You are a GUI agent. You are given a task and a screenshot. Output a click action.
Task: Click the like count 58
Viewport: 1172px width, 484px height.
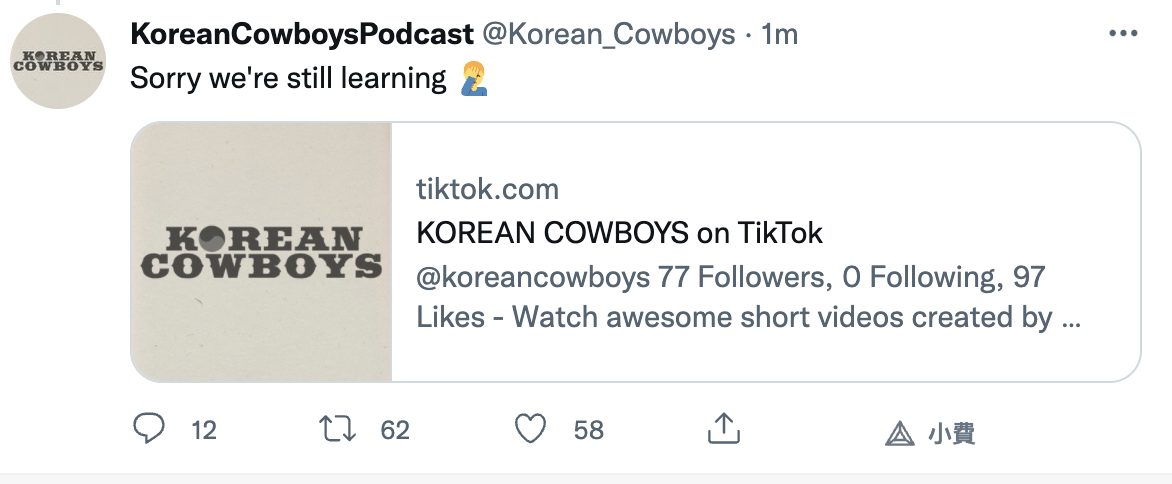(588, 430)
